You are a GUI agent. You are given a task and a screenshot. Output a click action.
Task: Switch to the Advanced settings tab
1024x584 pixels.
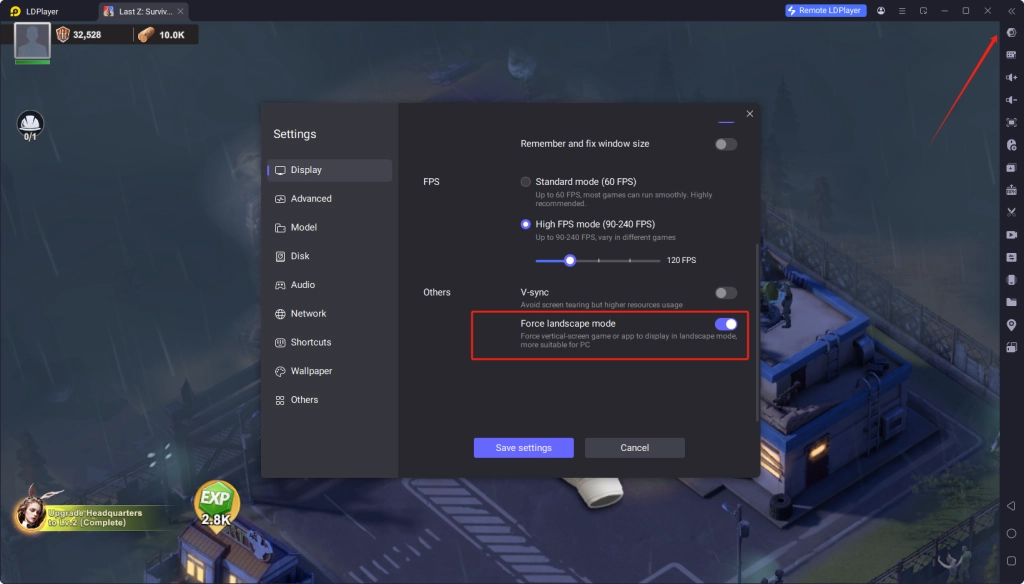[311, 199]
